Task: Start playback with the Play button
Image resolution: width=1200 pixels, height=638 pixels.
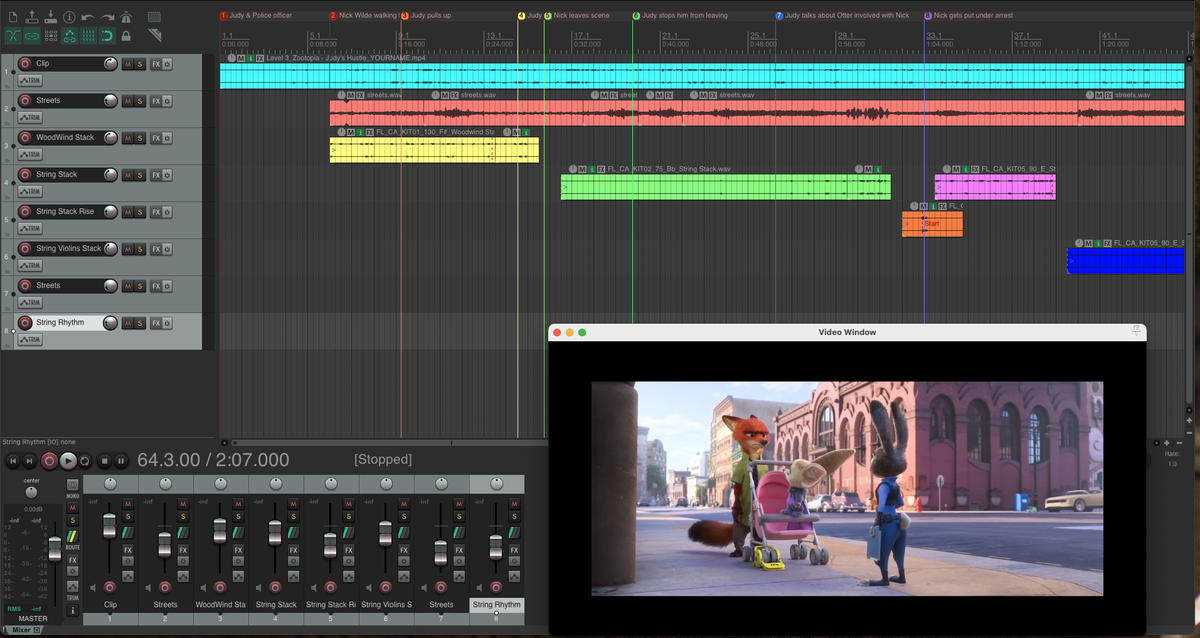Action: (68, 461)
